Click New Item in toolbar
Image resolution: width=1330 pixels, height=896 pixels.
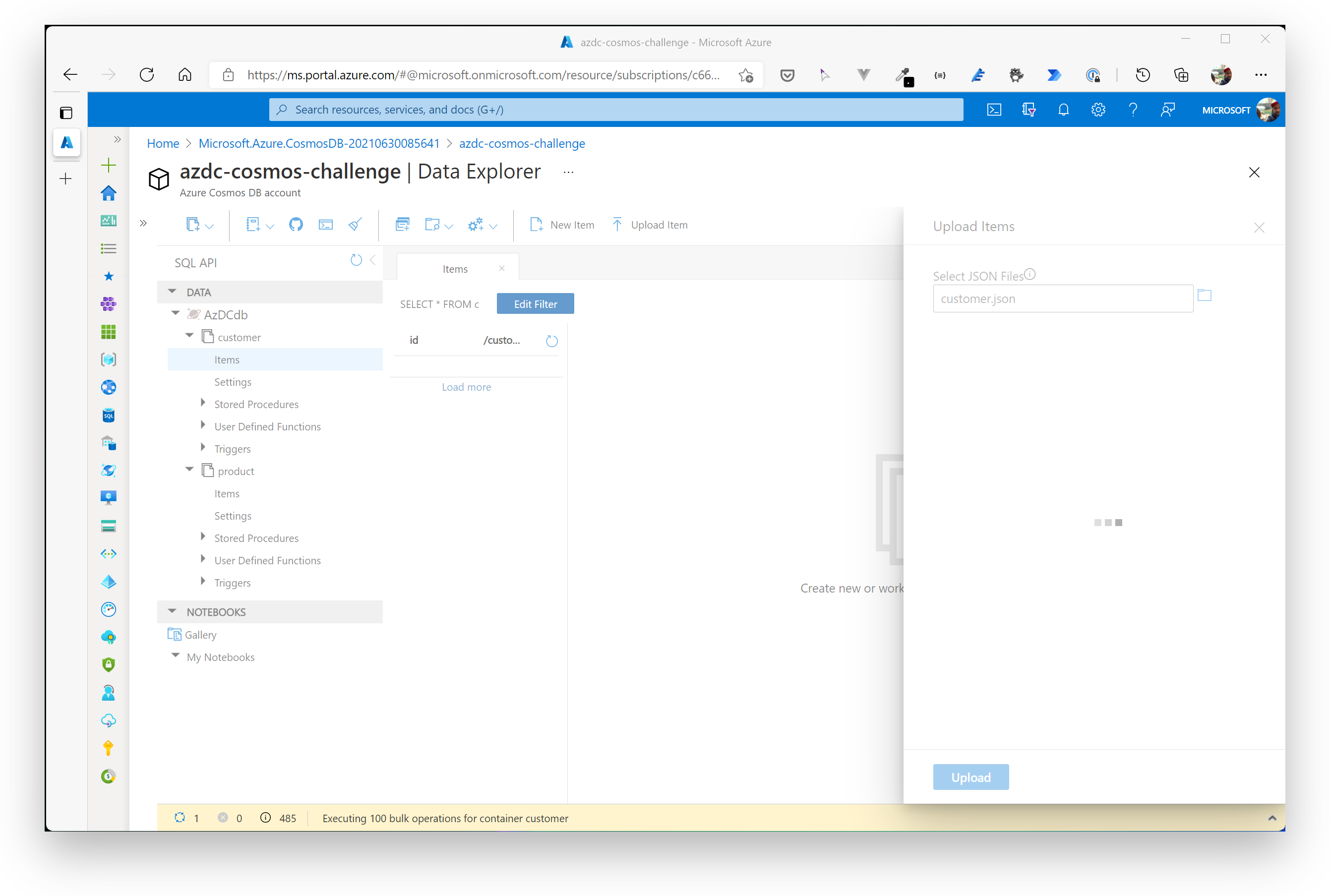click(x=562, y=225)
